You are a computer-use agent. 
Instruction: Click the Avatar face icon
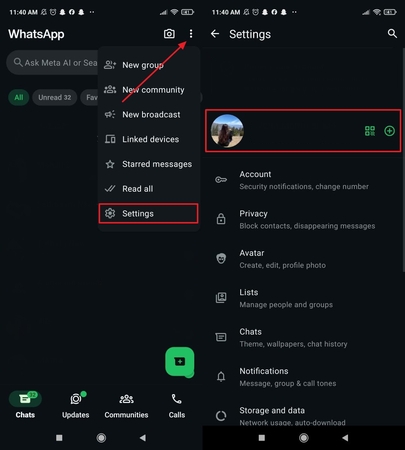click(221, 258)
